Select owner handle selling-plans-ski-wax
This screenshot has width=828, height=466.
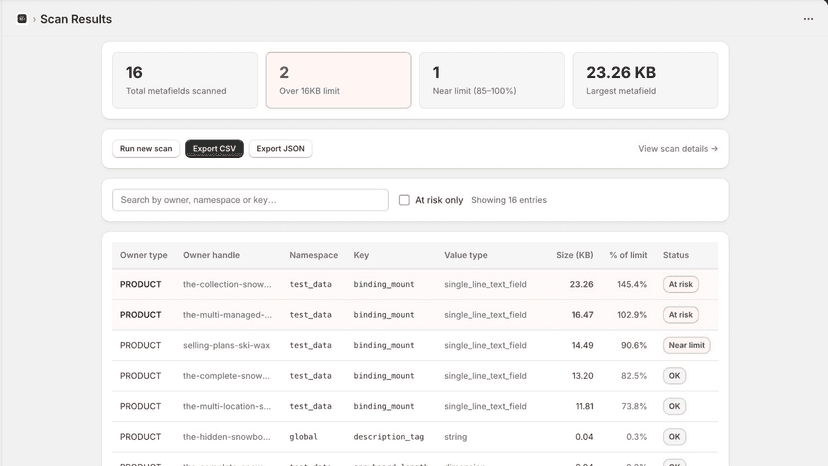(227, 346)
